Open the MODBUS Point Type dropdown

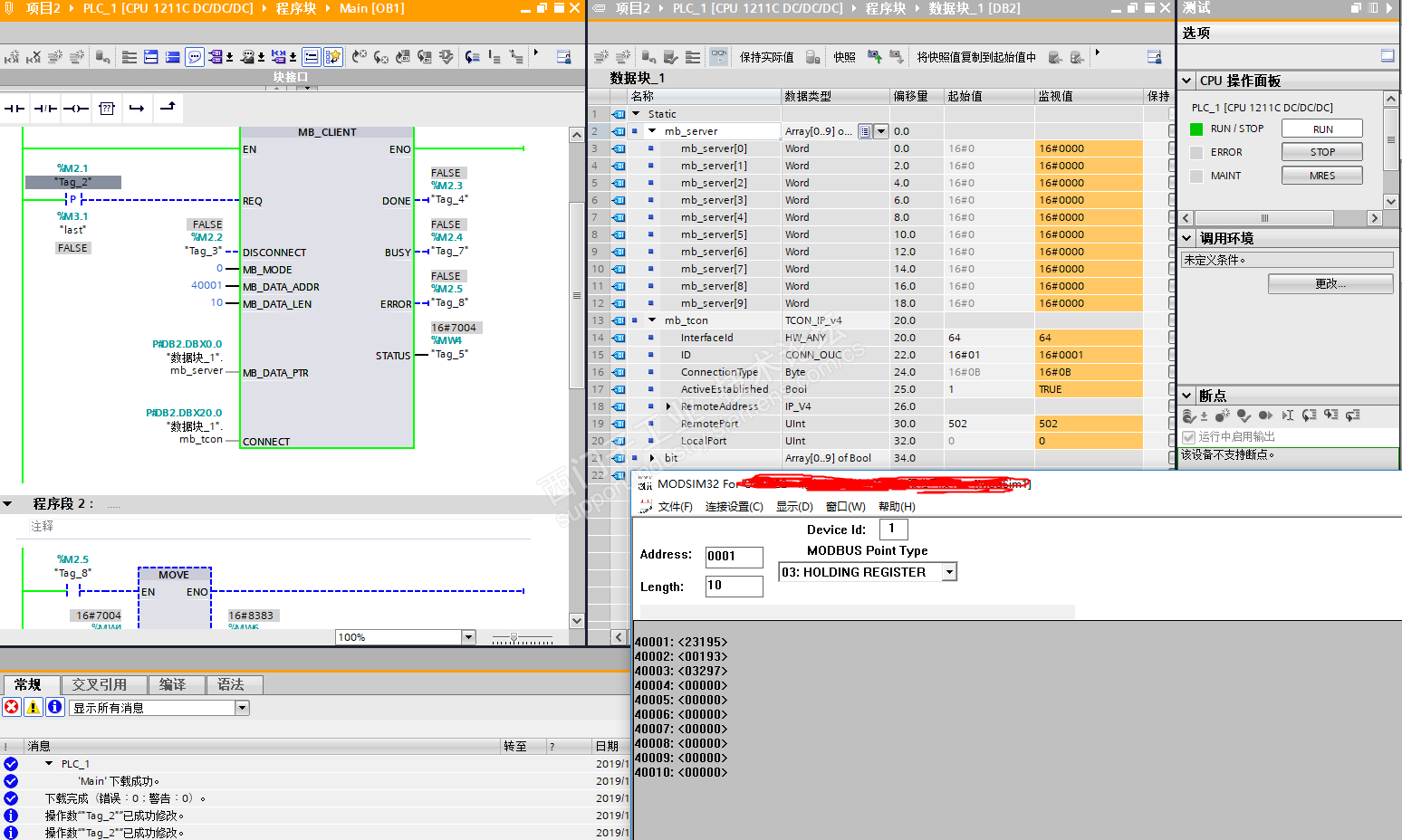949,572
